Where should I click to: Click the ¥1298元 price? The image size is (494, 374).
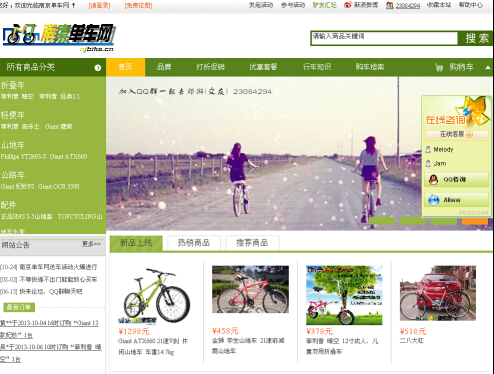tap(134, 331)
